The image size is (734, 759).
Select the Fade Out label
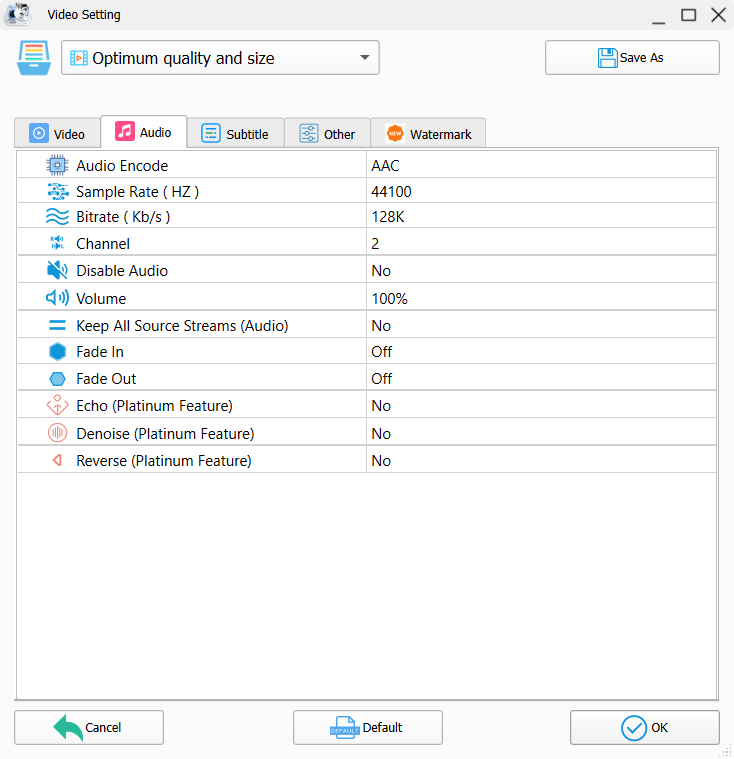(x=106, y=379)
